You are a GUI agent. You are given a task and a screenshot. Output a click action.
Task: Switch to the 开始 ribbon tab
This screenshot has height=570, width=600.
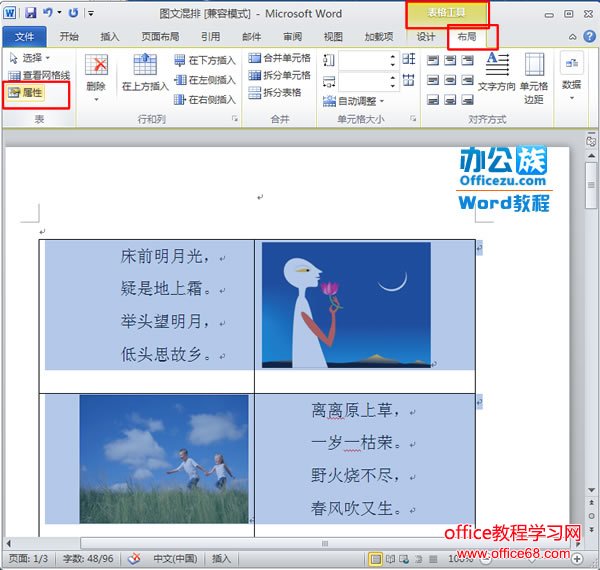(69, 37)
